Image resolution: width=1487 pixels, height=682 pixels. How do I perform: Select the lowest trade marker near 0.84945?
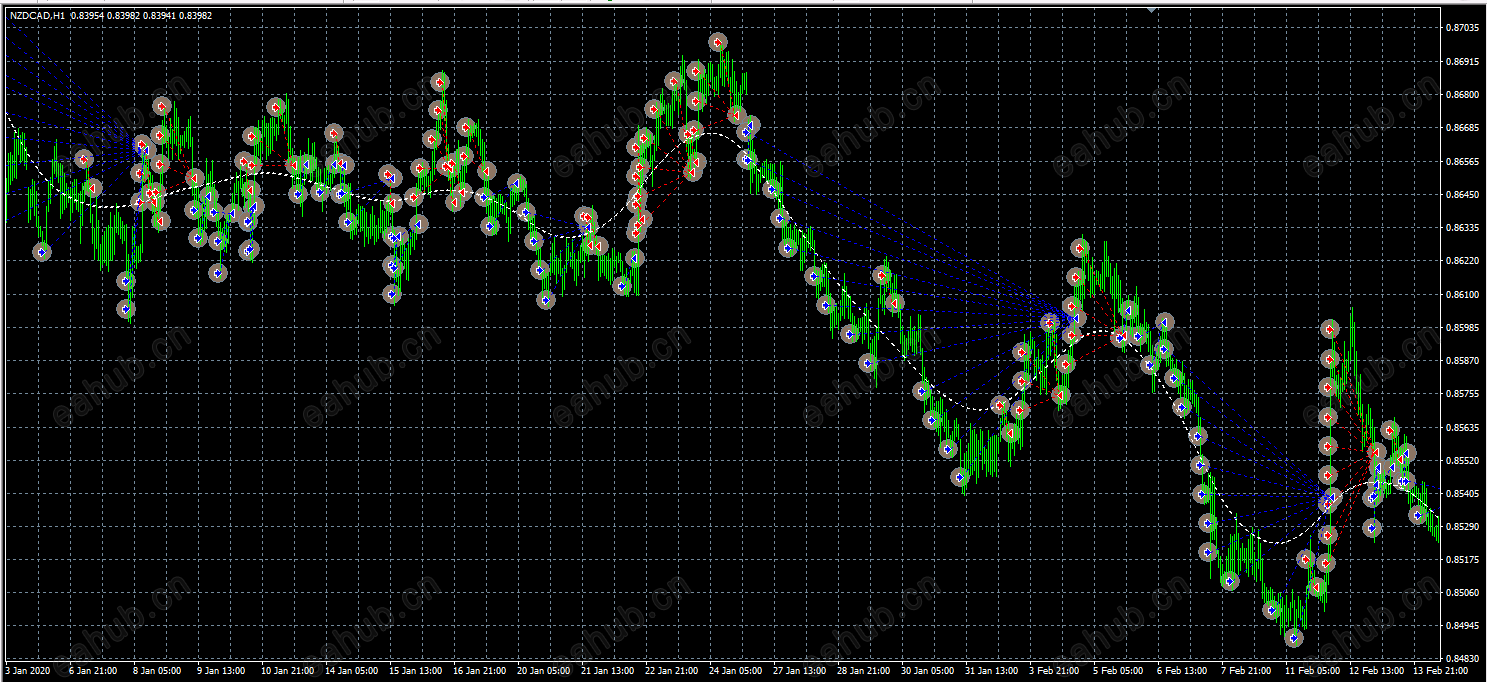tap(1295, 637)
